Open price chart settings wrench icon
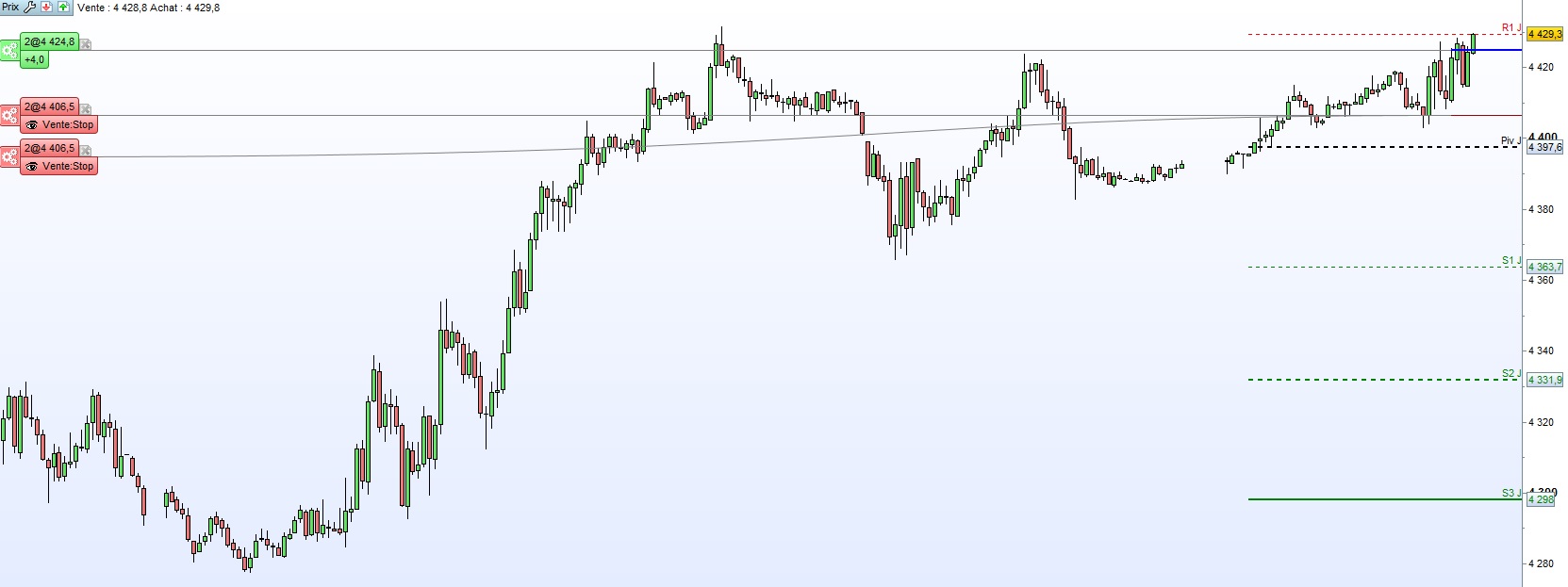1568x587 pixels. [x=29, y=7]
